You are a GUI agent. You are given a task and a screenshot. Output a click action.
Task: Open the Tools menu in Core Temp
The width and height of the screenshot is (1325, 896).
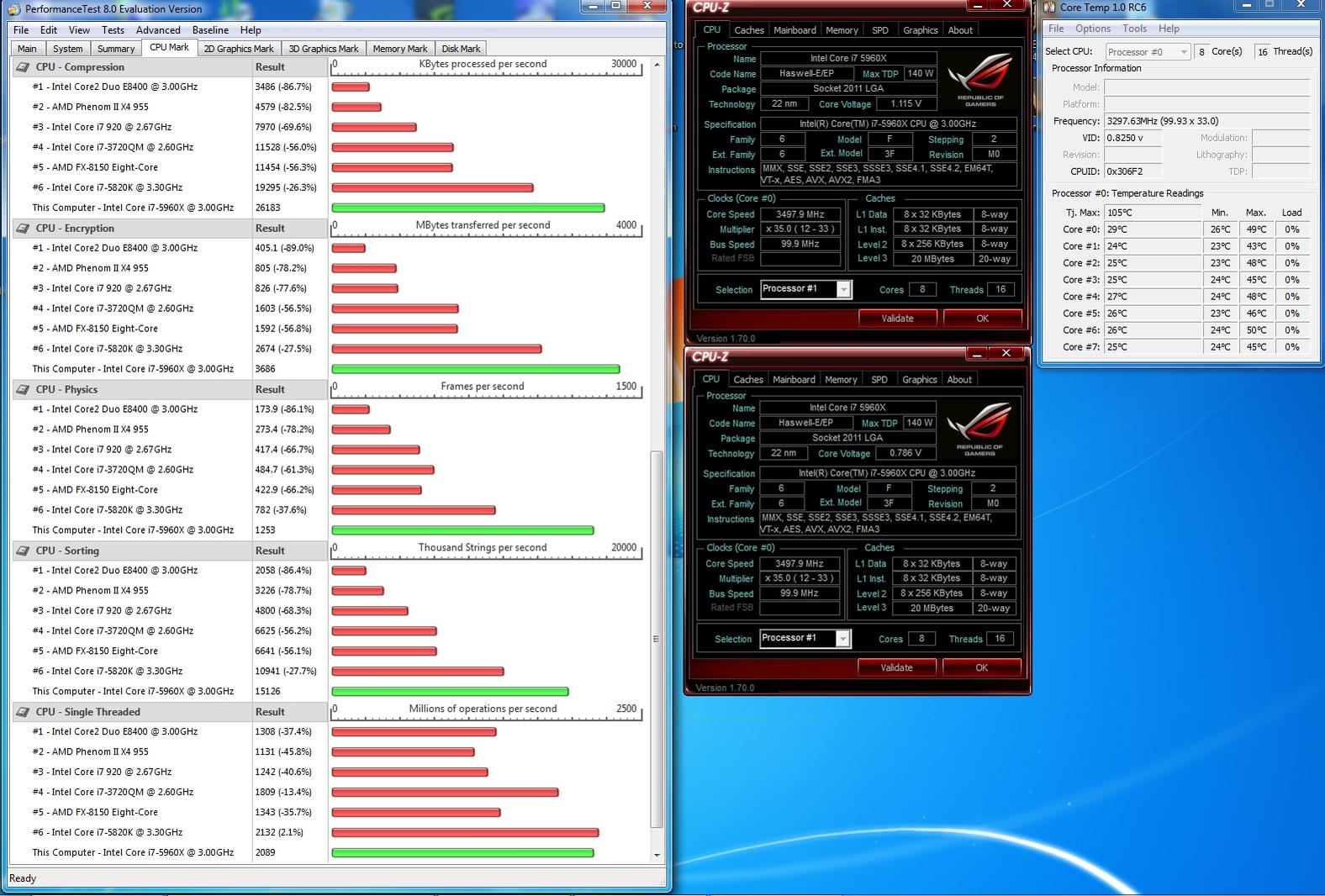1134,29
